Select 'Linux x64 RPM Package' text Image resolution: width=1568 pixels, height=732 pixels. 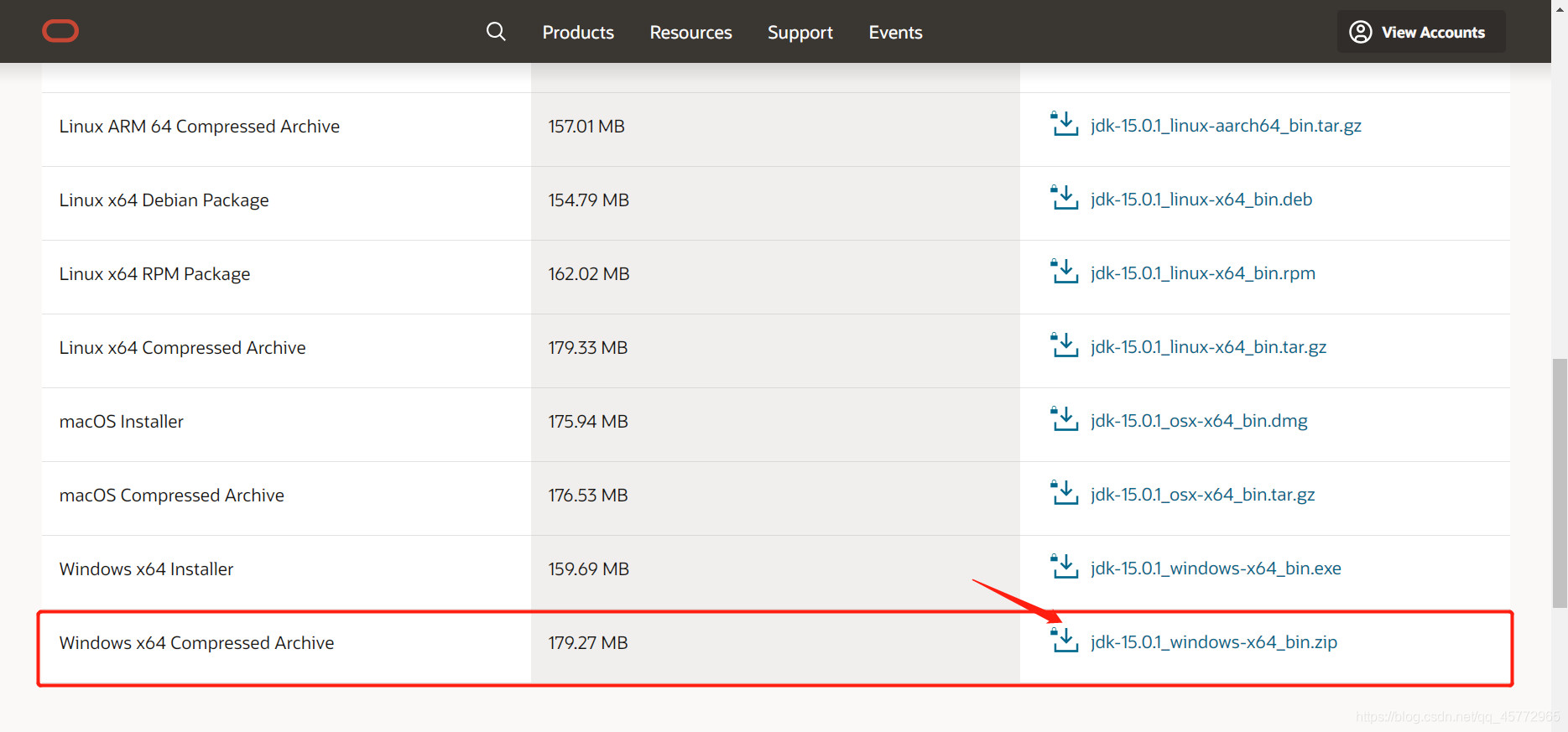(154, 274)
